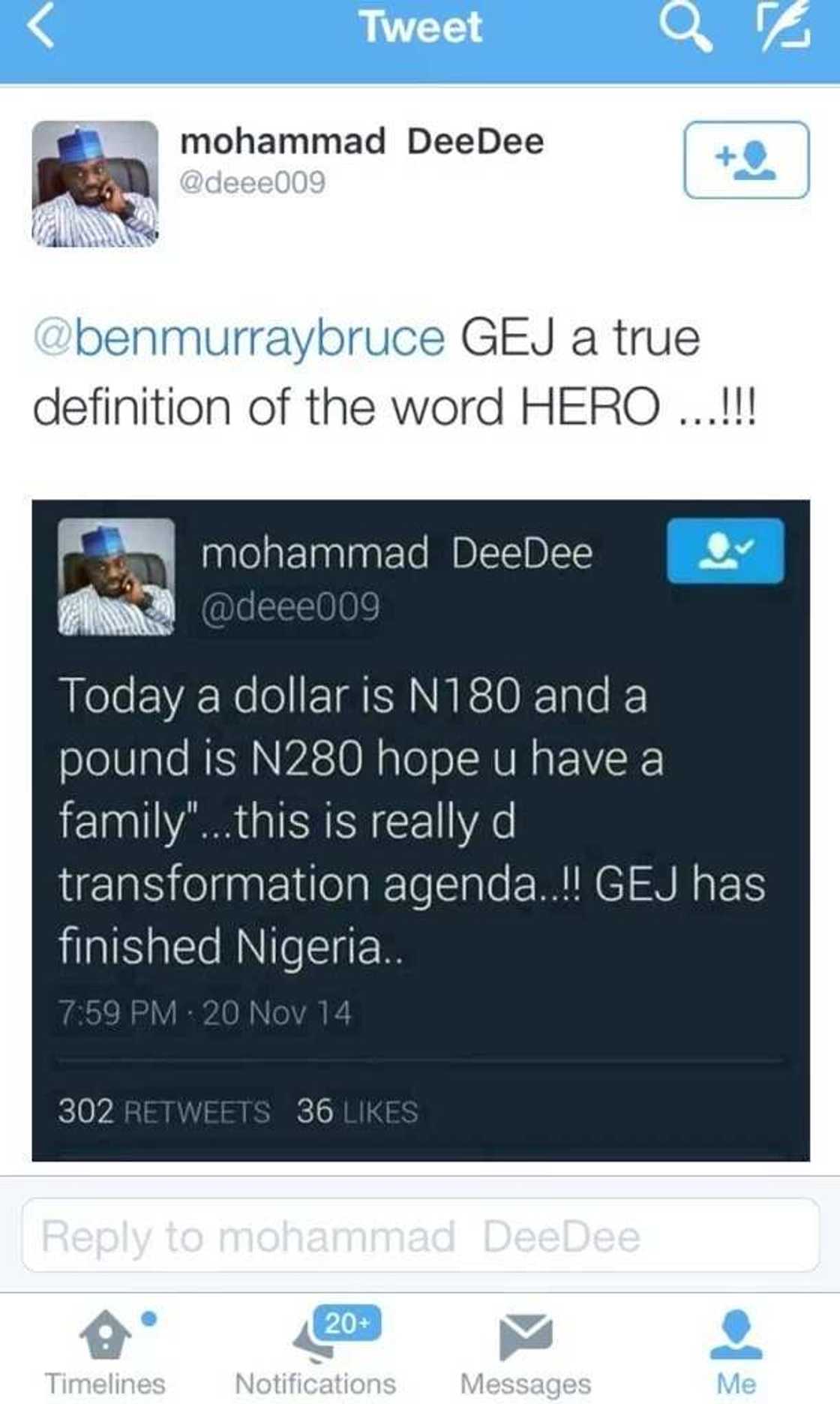Click the @benmurraybruce mention link
This screenshot has width=840, height=1404.
(x=239, y=338)
